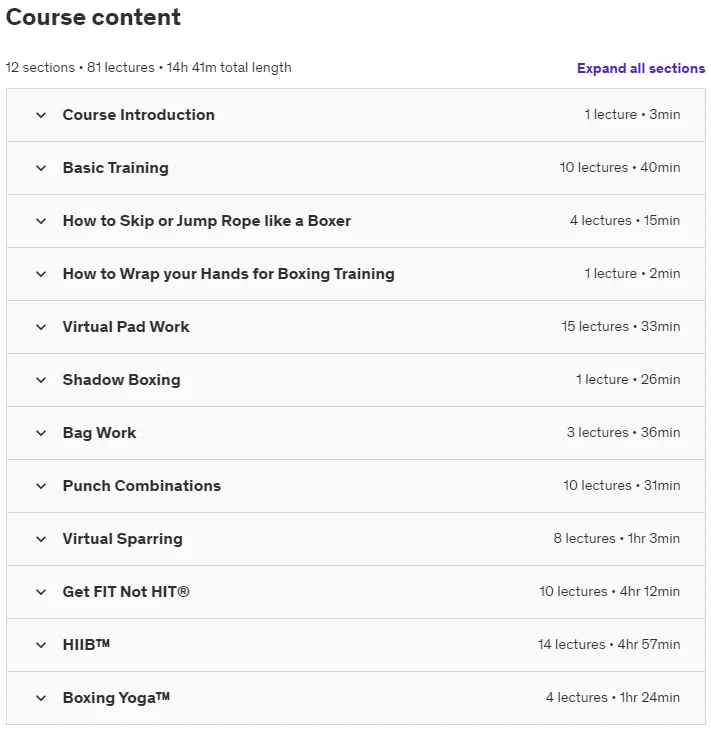Expand the Course Introduction chevron
The width and height of the screenshot is (711, 729).
tap(41, 115)
